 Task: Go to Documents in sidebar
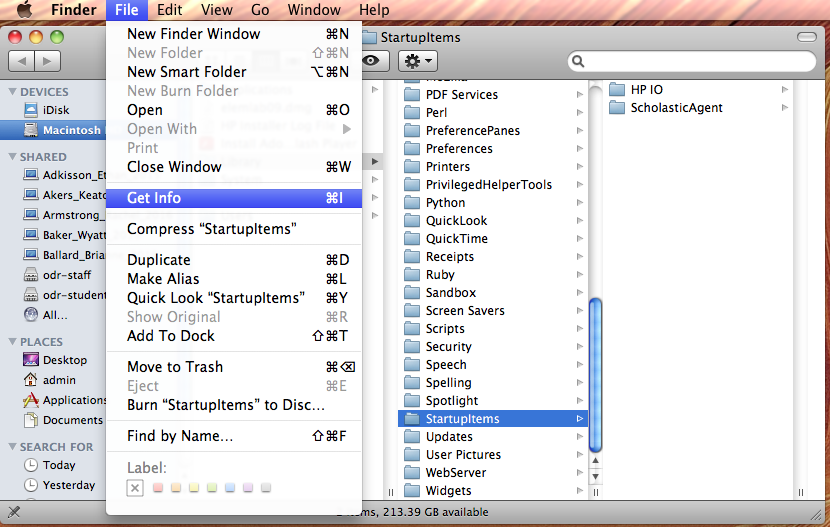[63, 420]
